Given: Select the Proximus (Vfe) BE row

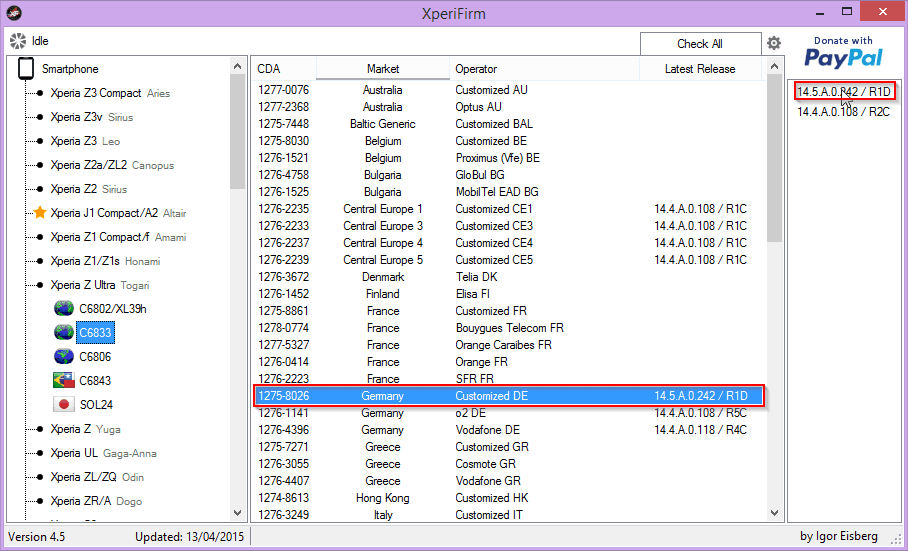Looking at the screenshot, I should [x=508, y=158].
